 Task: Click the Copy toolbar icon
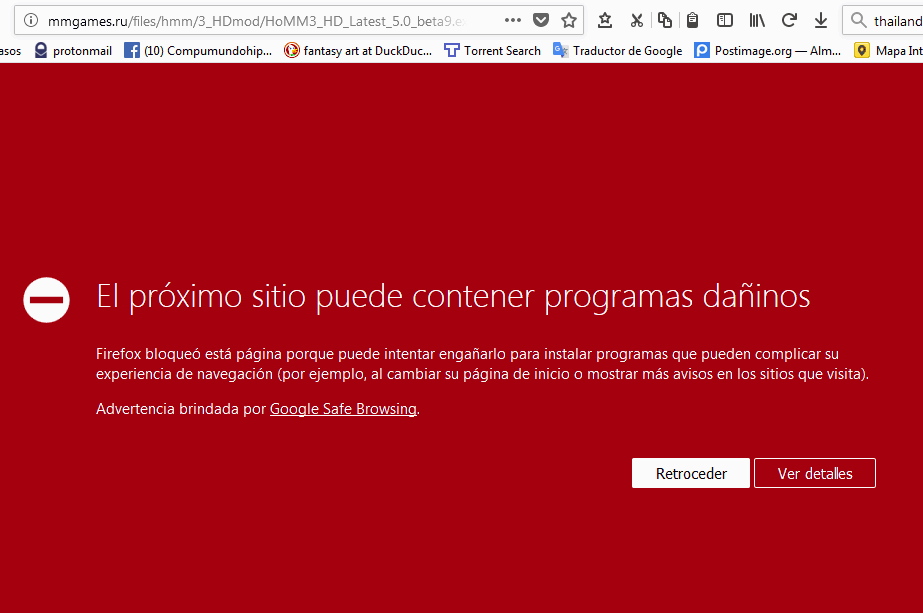pyautogui.click(x=665, y=21)
